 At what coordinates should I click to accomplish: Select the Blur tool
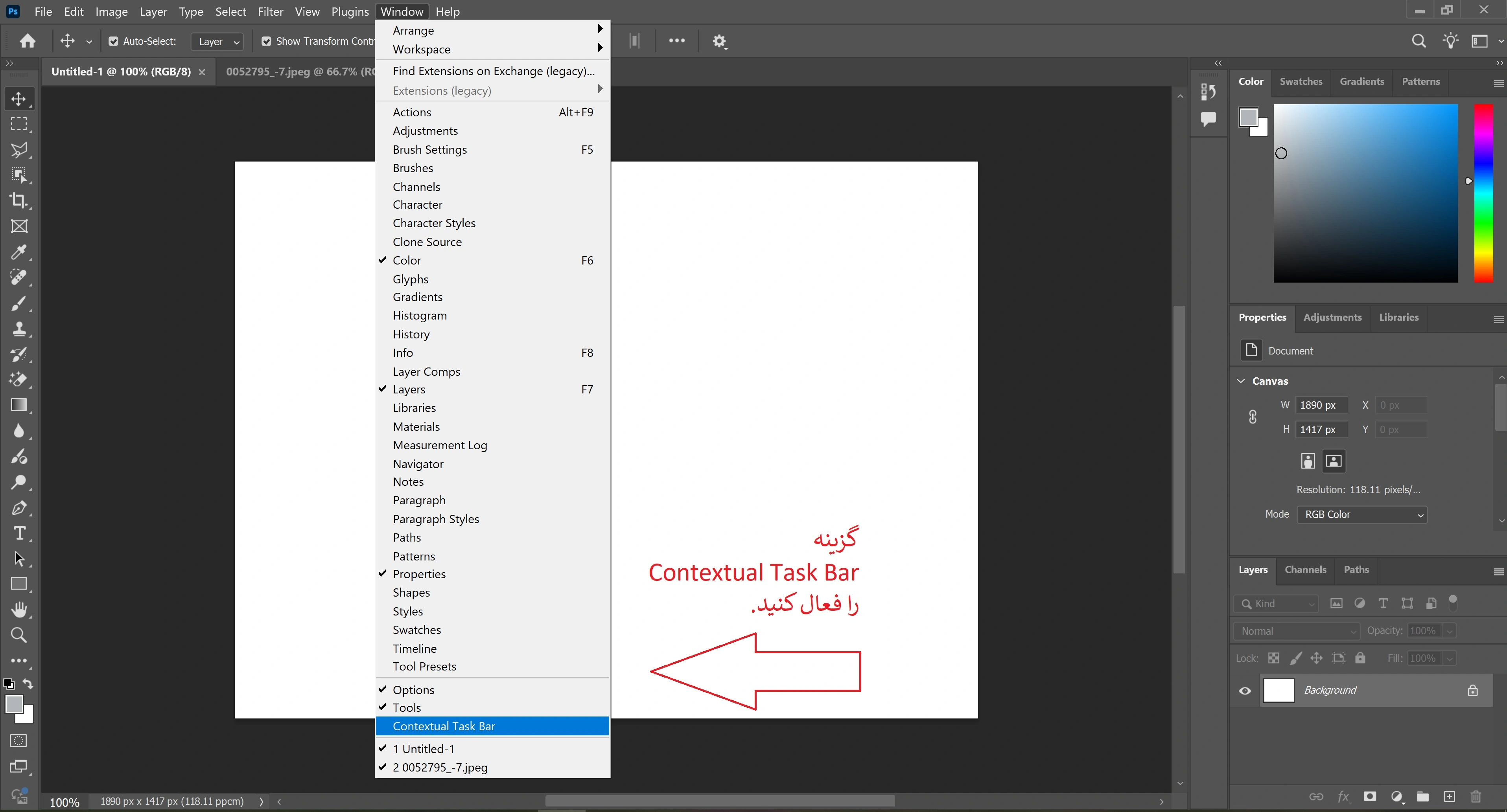click(19, 431)
